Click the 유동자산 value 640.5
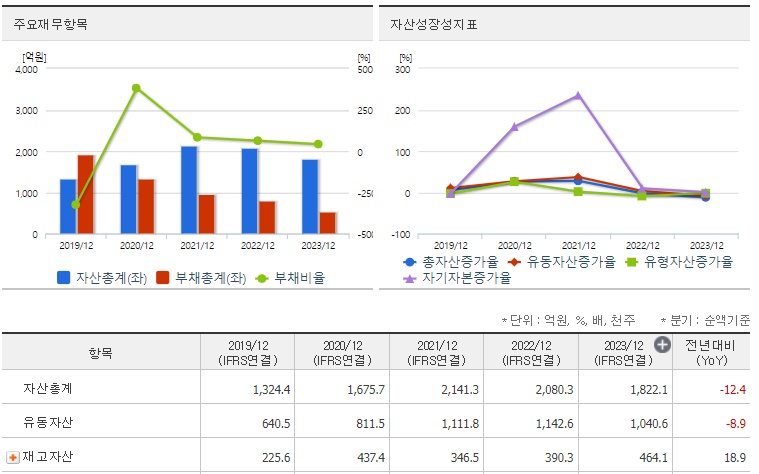 pyautogui.click(x=276, y=423)
